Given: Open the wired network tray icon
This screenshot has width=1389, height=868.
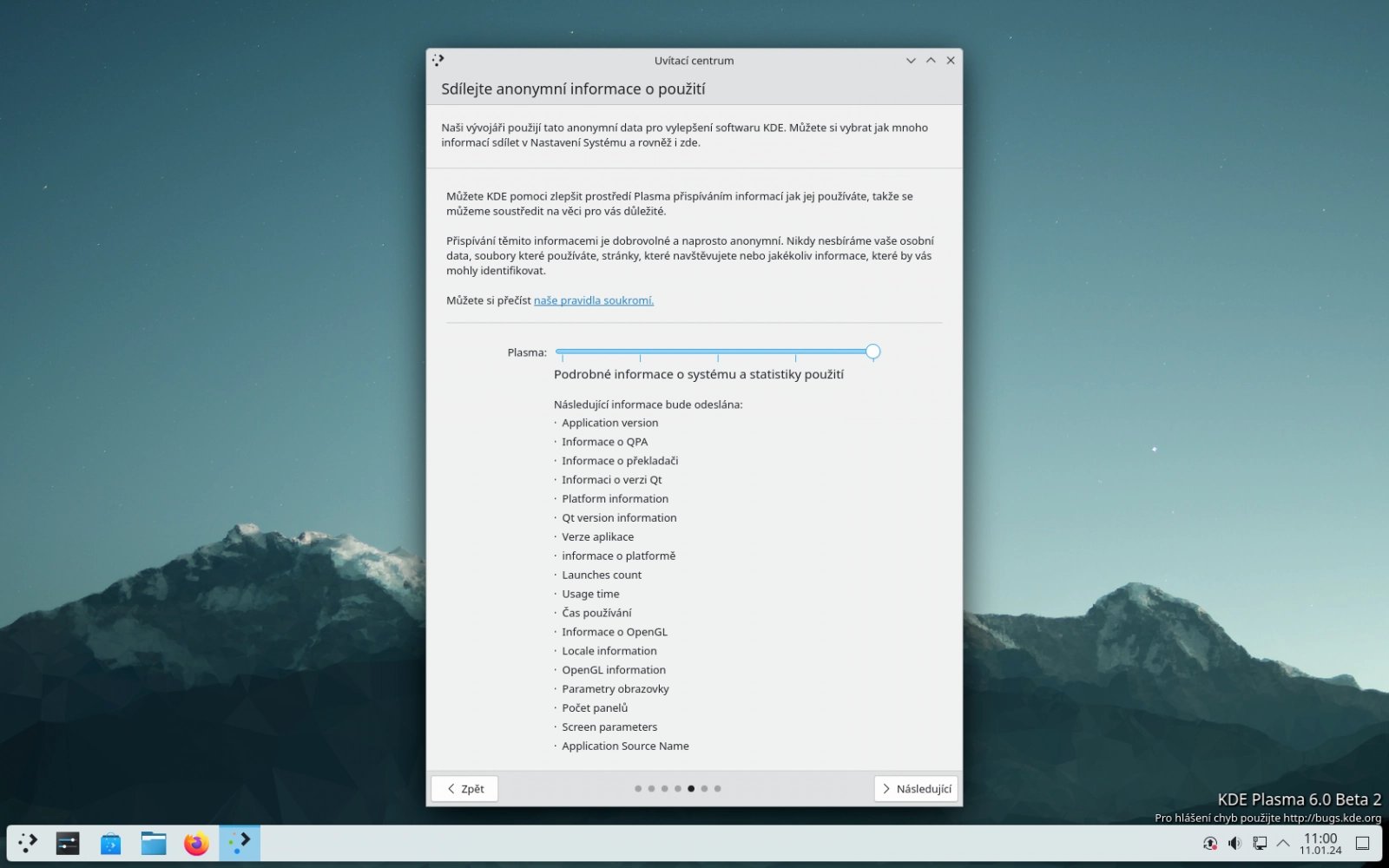Looking at the screenshot, I should point(1260,843).
